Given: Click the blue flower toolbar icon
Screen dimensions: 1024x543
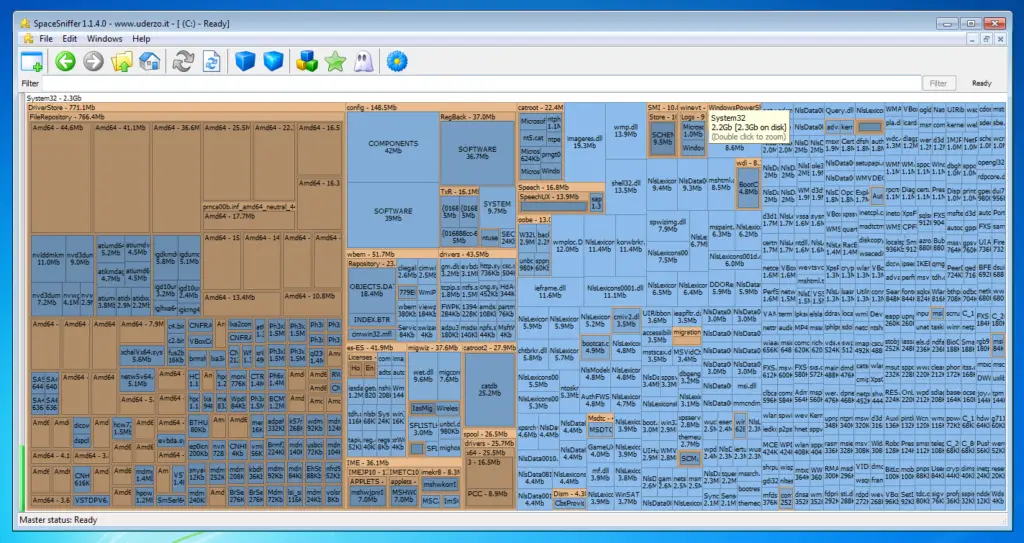Looking at the screenshot, I should (x=397, y=62).
